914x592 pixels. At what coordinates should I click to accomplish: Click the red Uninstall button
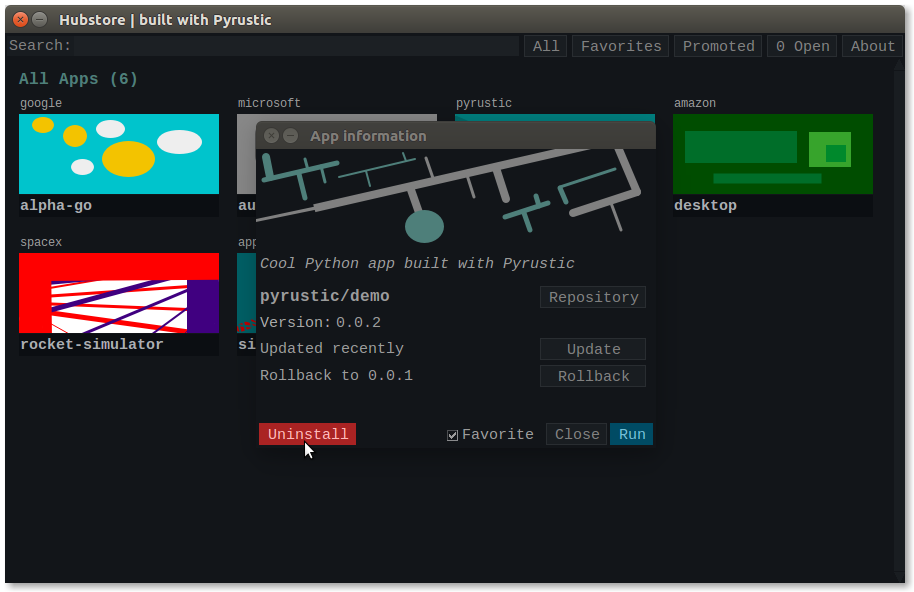click(x=307, y=434)
